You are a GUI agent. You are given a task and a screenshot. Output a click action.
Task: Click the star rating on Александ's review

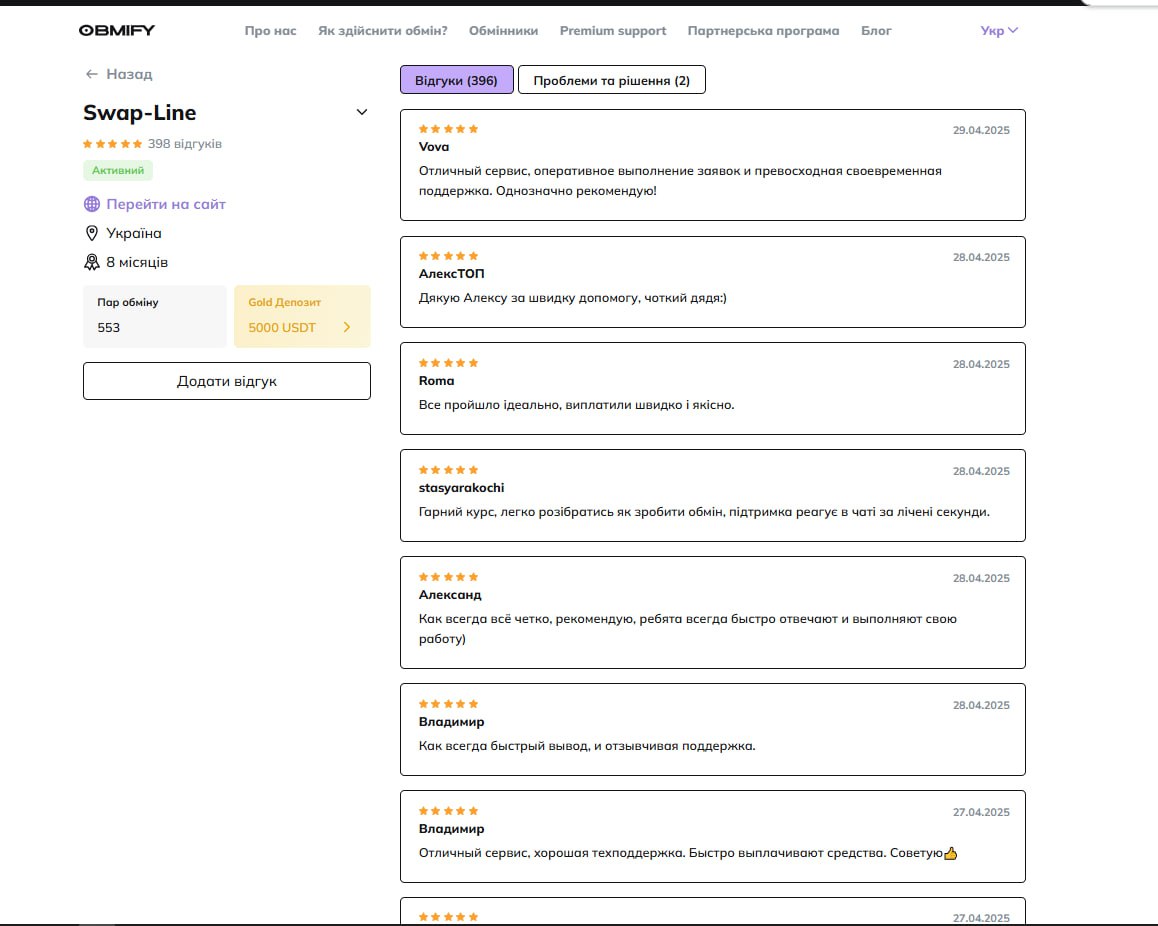pos(448,577)
